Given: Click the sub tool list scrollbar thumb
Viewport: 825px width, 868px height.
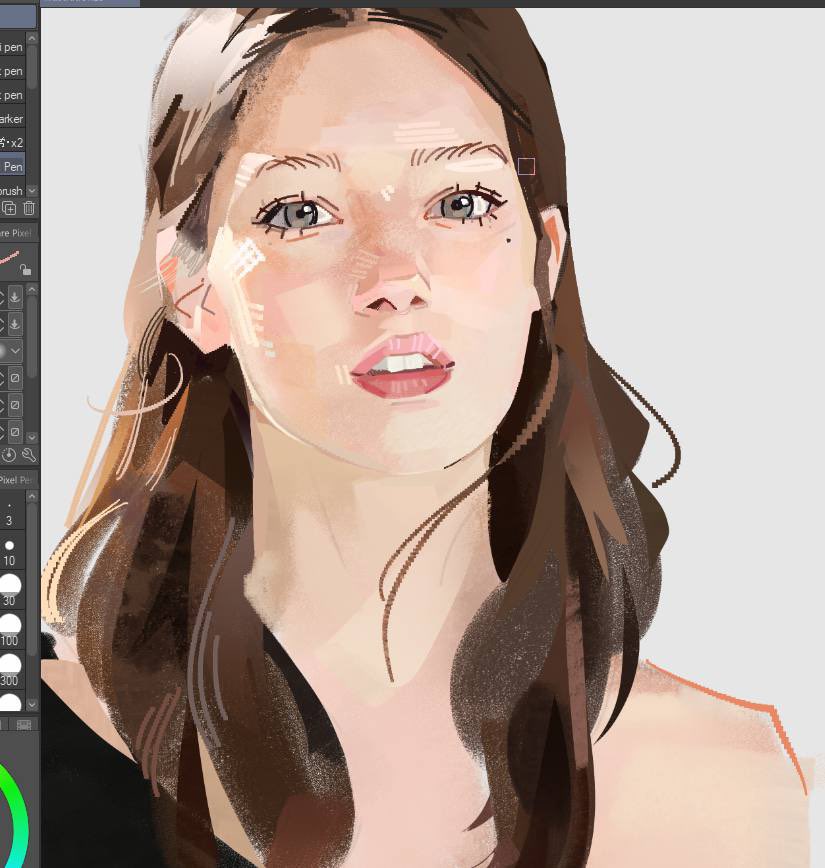Looking at the screenshot, I should tap(32, 66).
